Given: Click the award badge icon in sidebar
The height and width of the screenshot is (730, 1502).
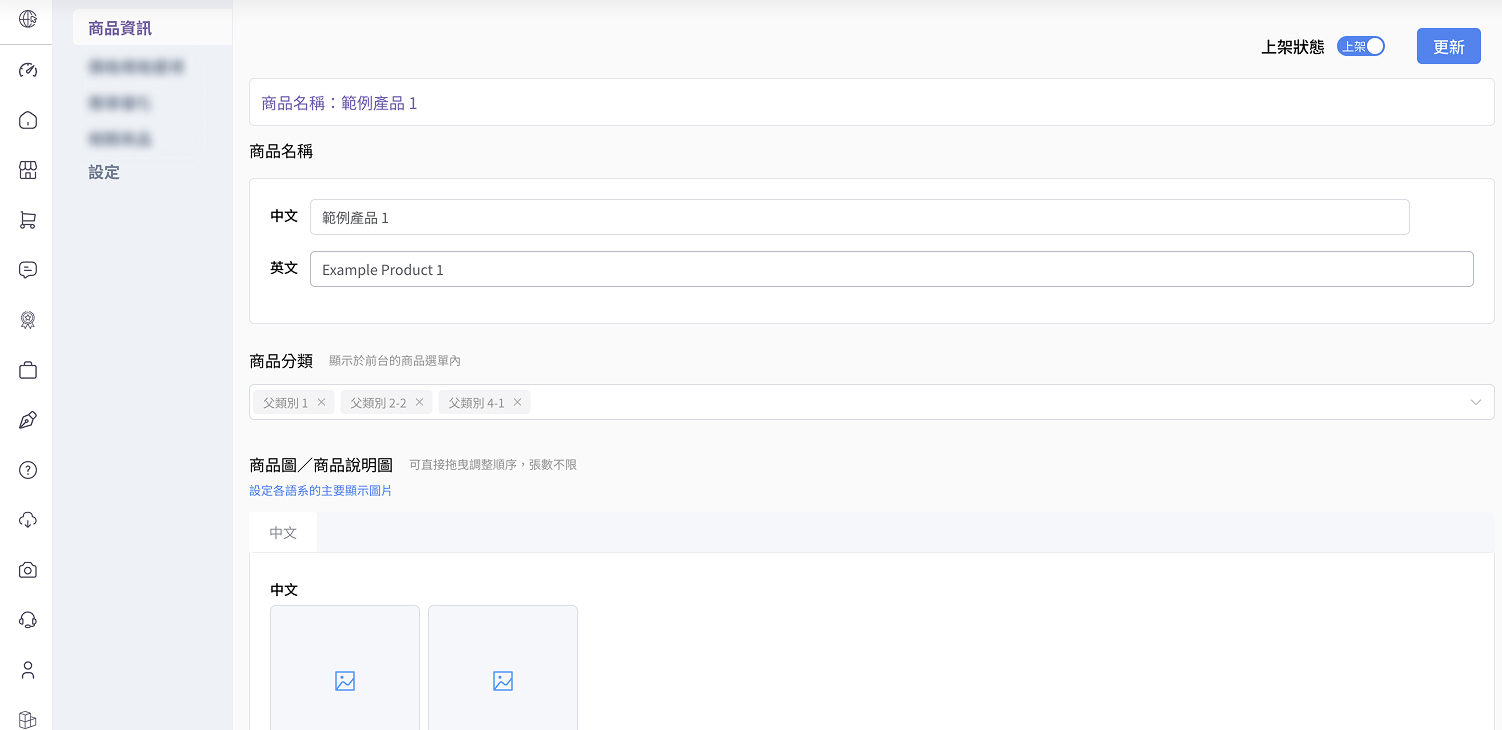Looking at the screenshot, I should 27,319.
